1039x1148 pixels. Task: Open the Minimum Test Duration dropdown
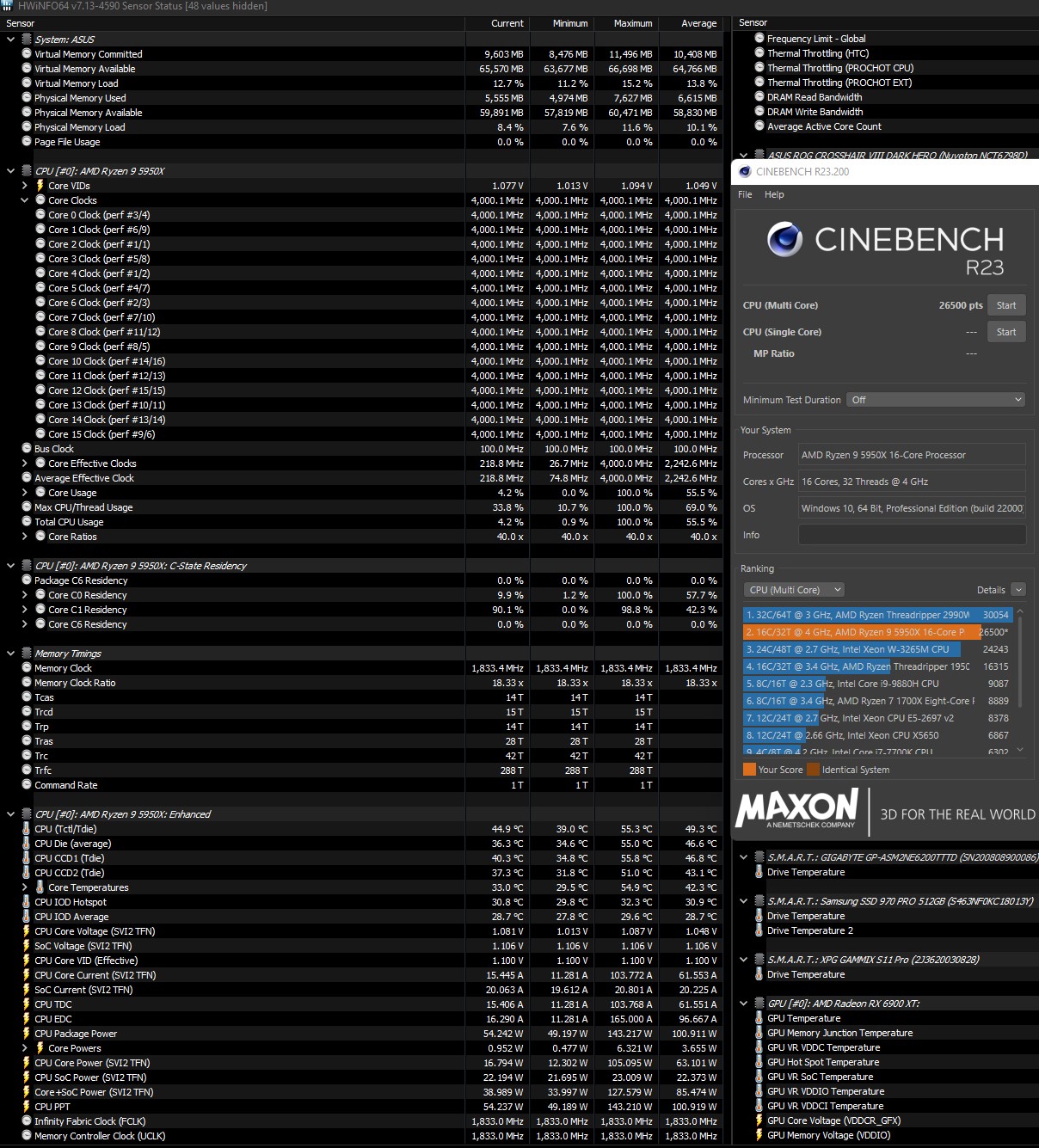936,400
